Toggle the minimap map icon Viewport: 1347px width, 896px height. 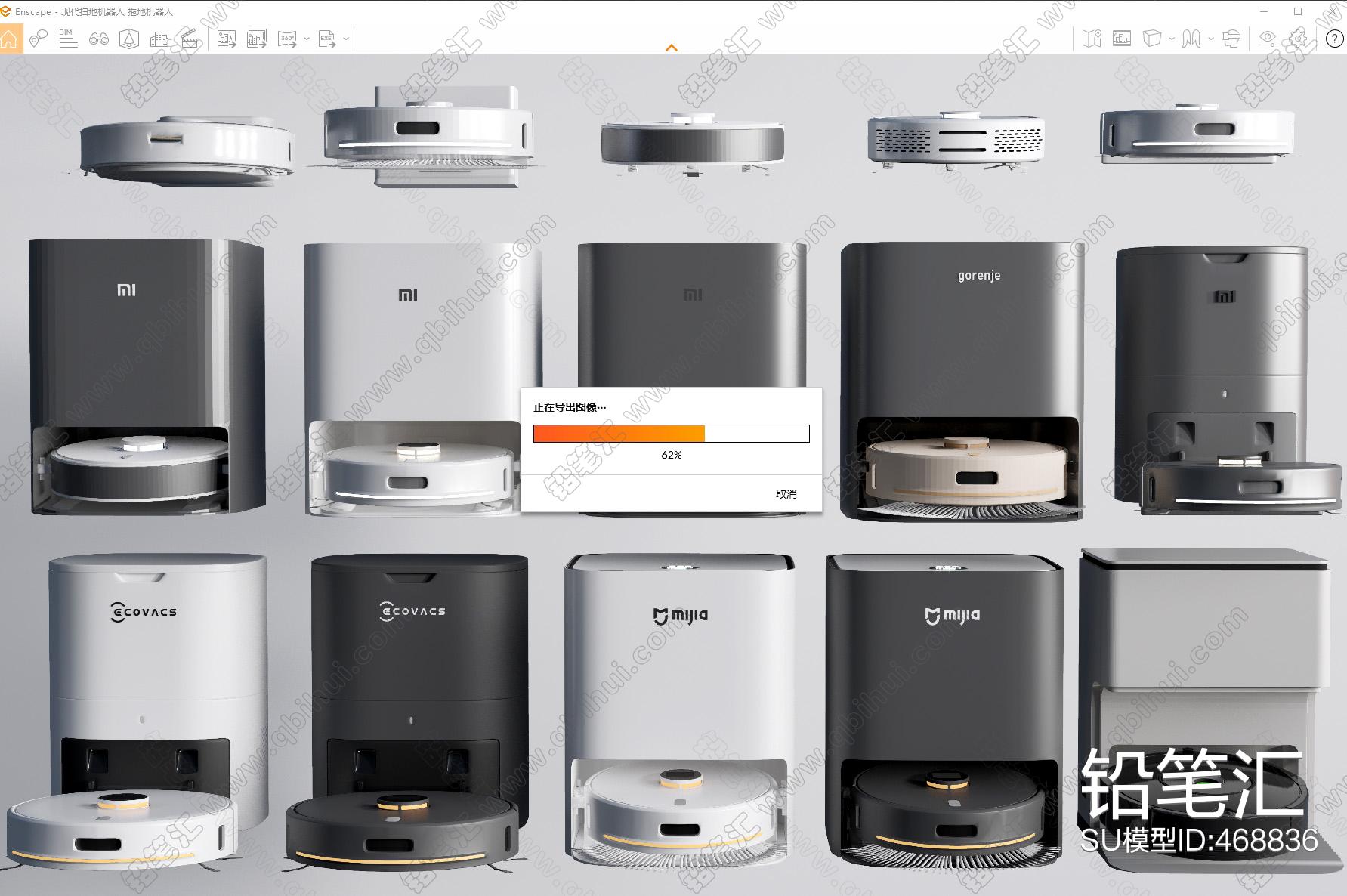pyautogui.click(x=1092, y=39)
